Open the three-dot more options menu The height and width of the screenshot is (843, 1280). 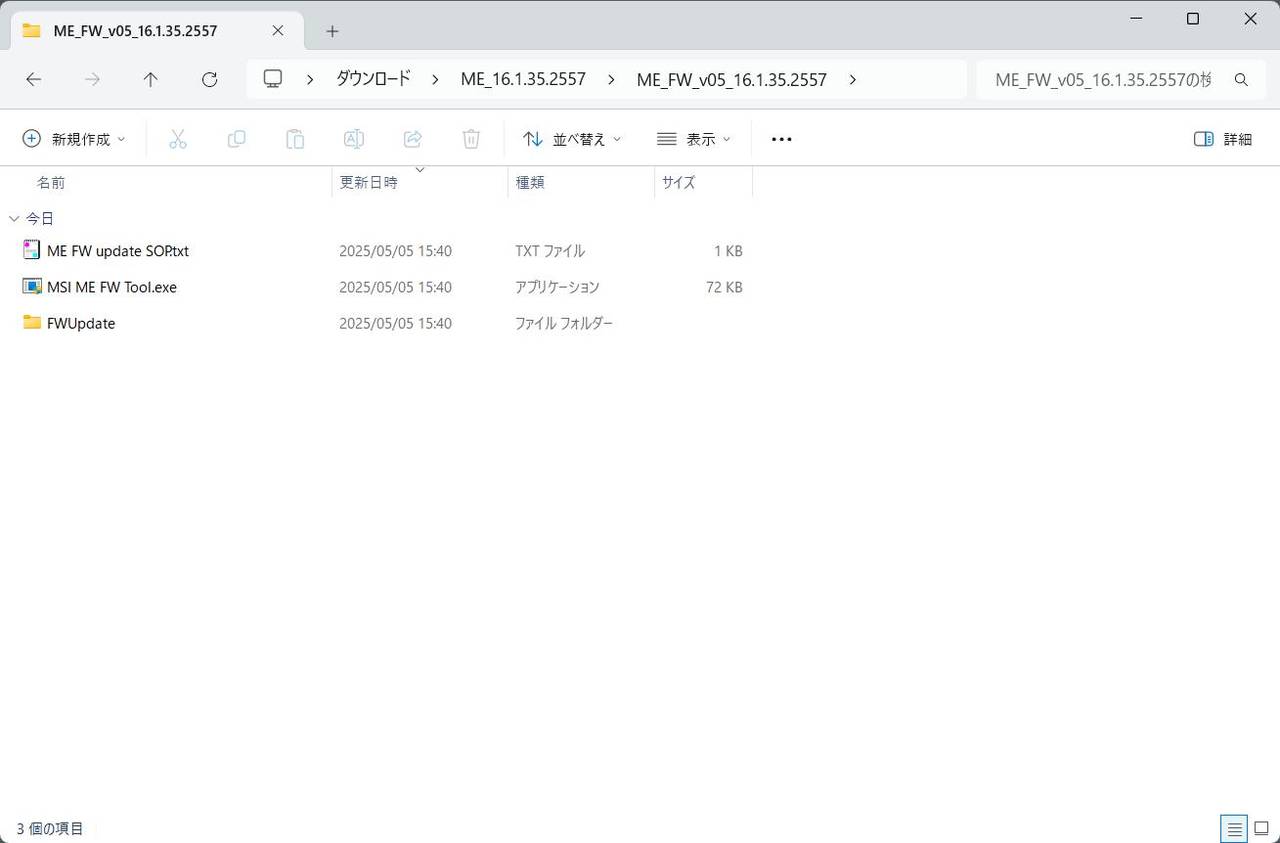pos(782,139)
